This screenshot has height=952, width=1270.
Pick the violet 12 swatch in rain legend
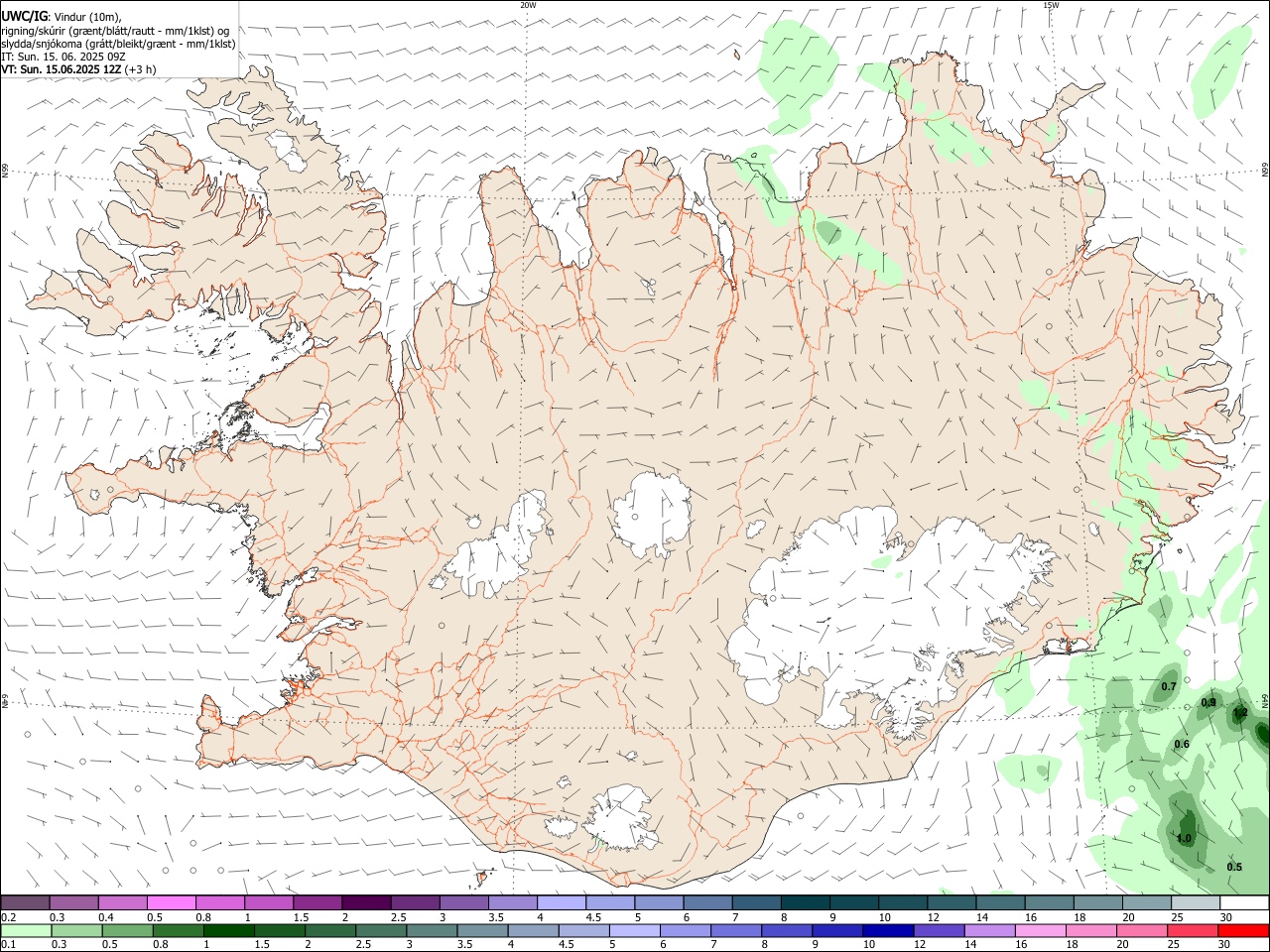click(x=939, y=930)
